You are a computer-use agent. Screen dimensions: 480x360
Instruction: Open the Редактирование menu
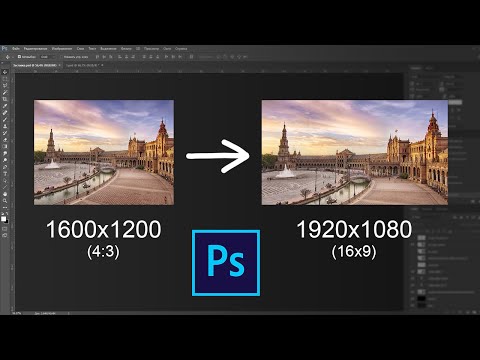tap(35, 49)
